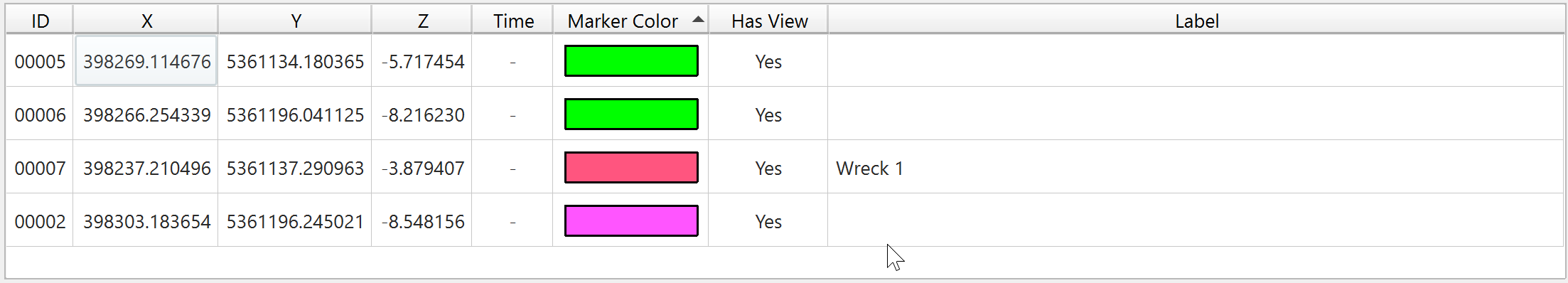Click the Label column header
Screen dimensions: 1568x283
[1196, 21]
